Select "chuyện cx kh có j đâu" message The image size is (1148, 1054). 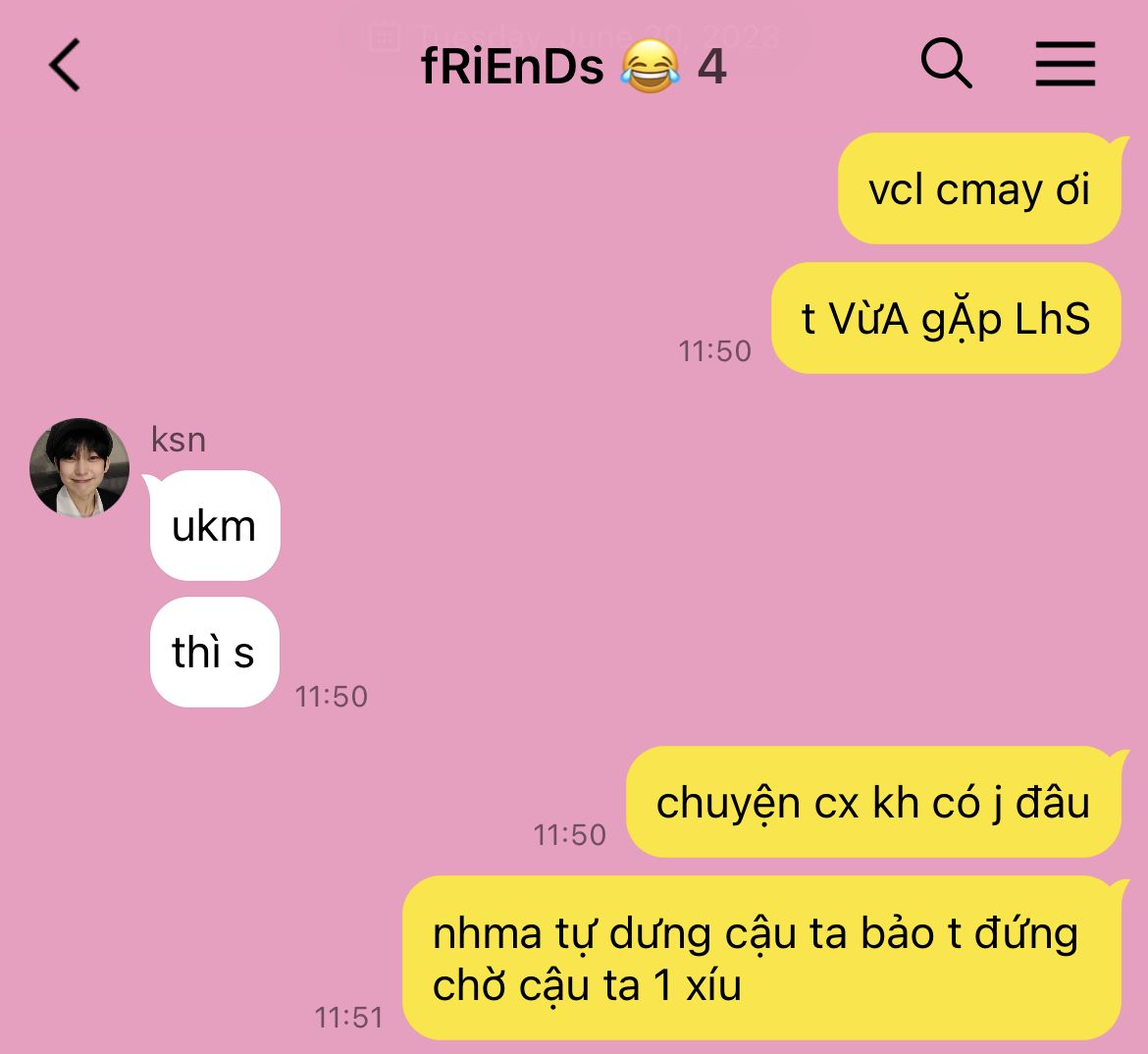873,802
